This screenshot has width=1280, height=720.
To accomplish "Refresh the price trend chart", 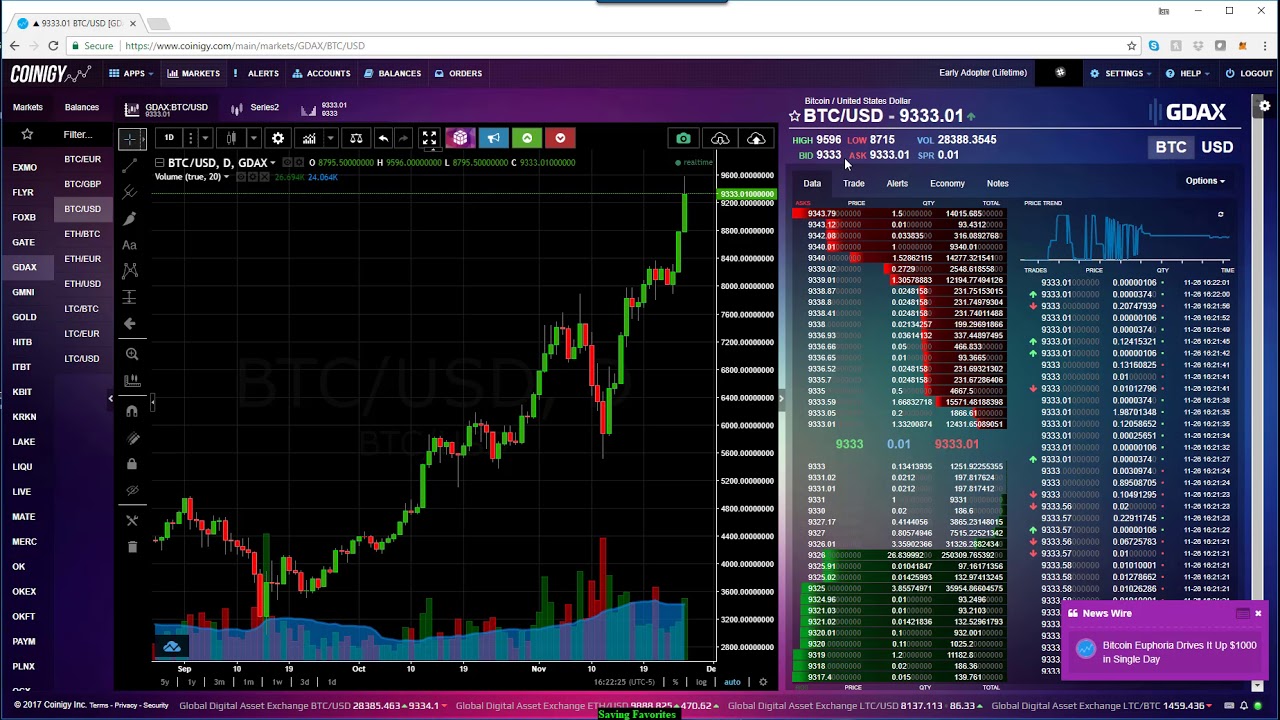I will coord(1220,214).
